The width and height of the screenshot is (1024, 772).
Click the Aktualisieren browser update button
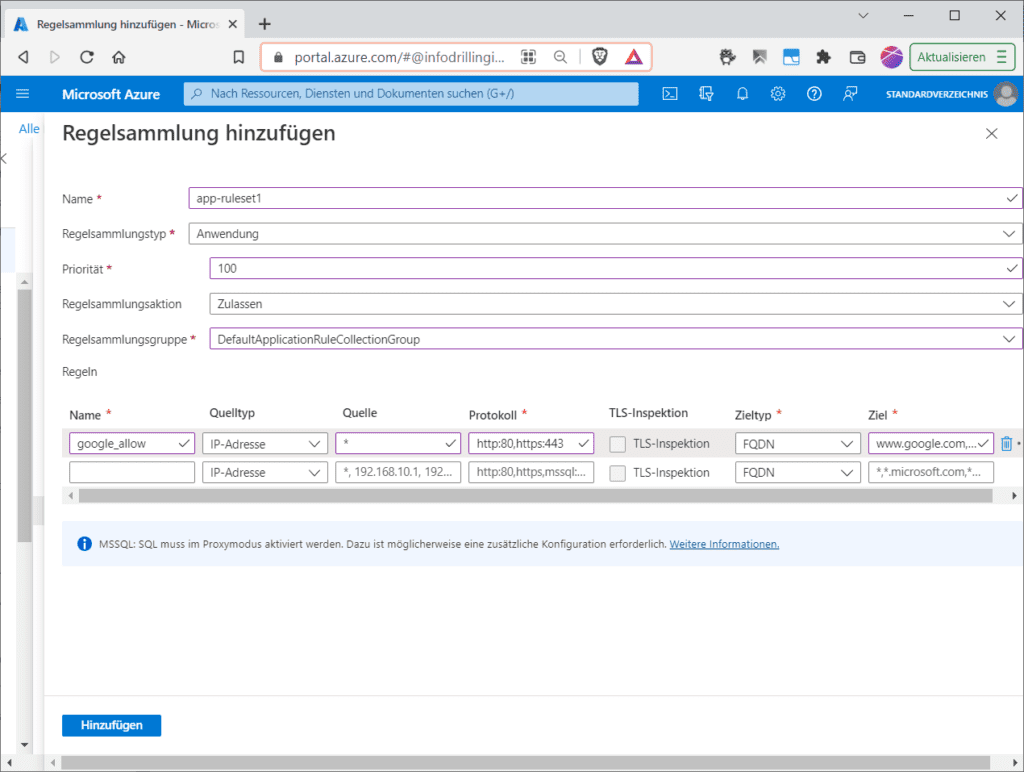click(962, 57)
